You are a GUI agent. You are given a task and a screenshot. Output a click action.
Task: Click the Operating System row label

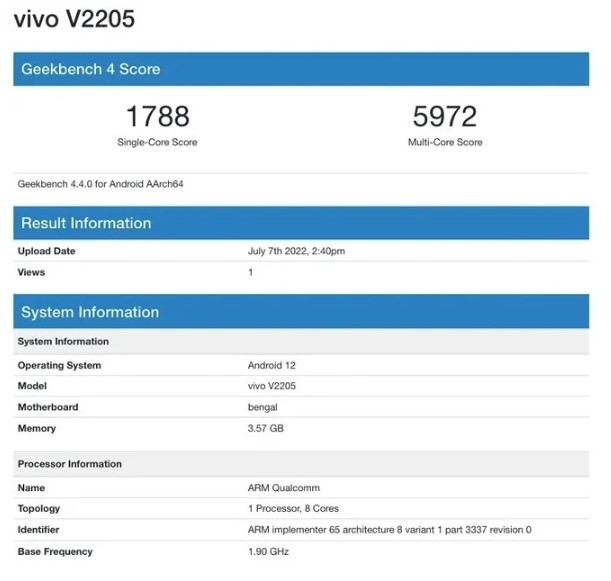pos(59,366)
